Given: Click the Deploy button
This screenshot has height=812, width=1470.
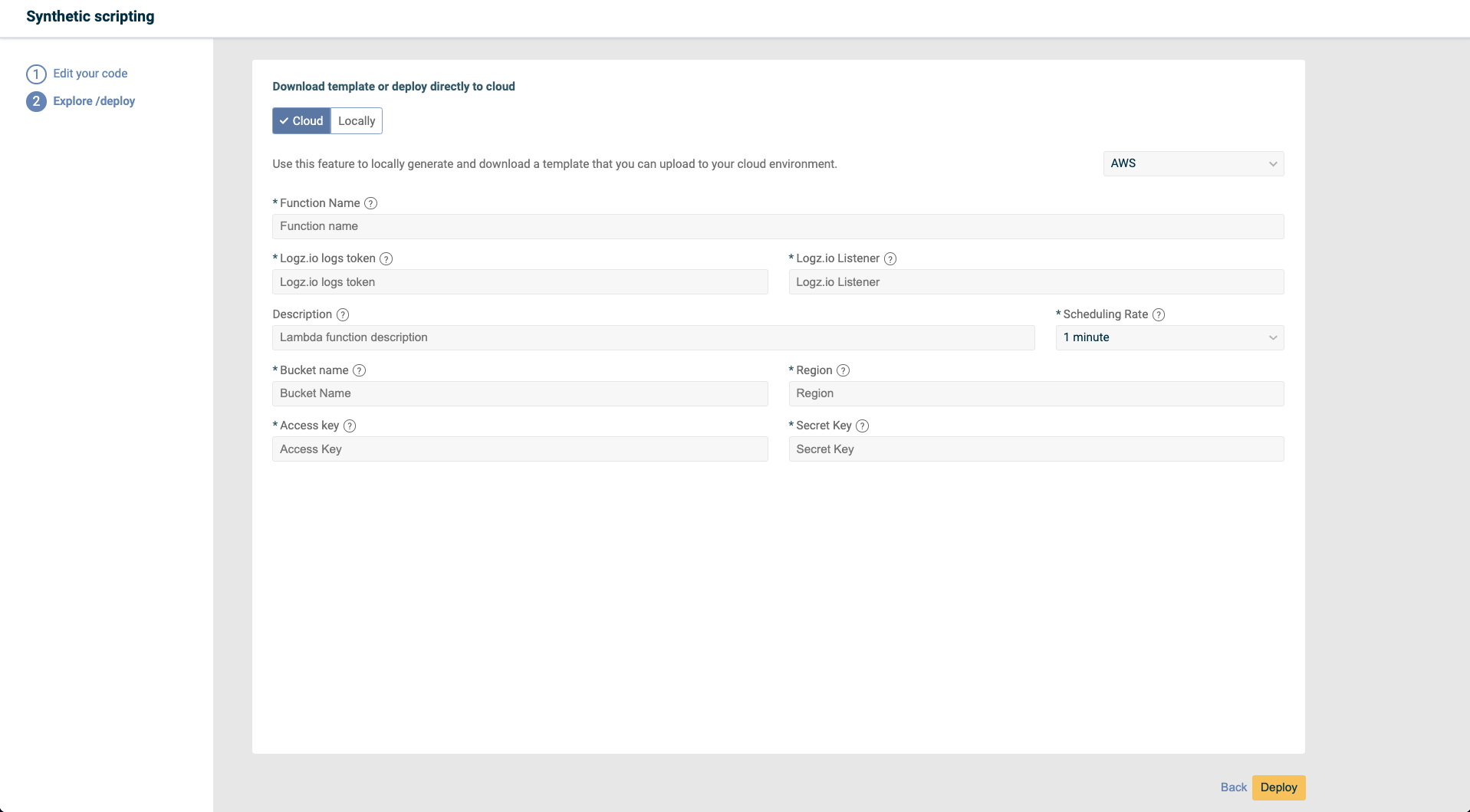Looking at the screenshot, I should pos(1278,787).
